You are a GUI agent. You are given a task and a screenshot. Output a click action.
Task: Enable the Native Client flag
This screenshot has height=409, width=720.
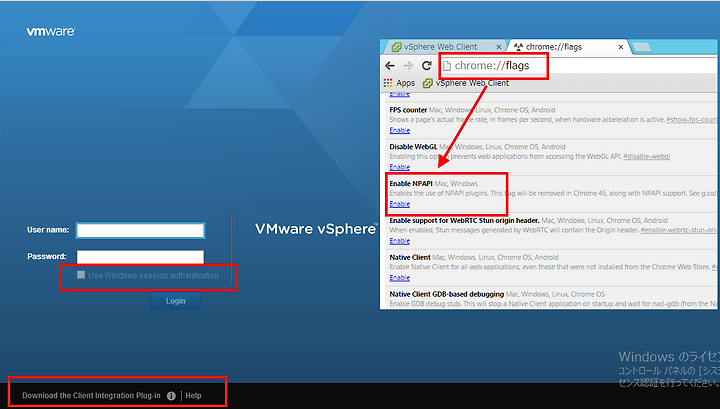click(x=399, y=278)
